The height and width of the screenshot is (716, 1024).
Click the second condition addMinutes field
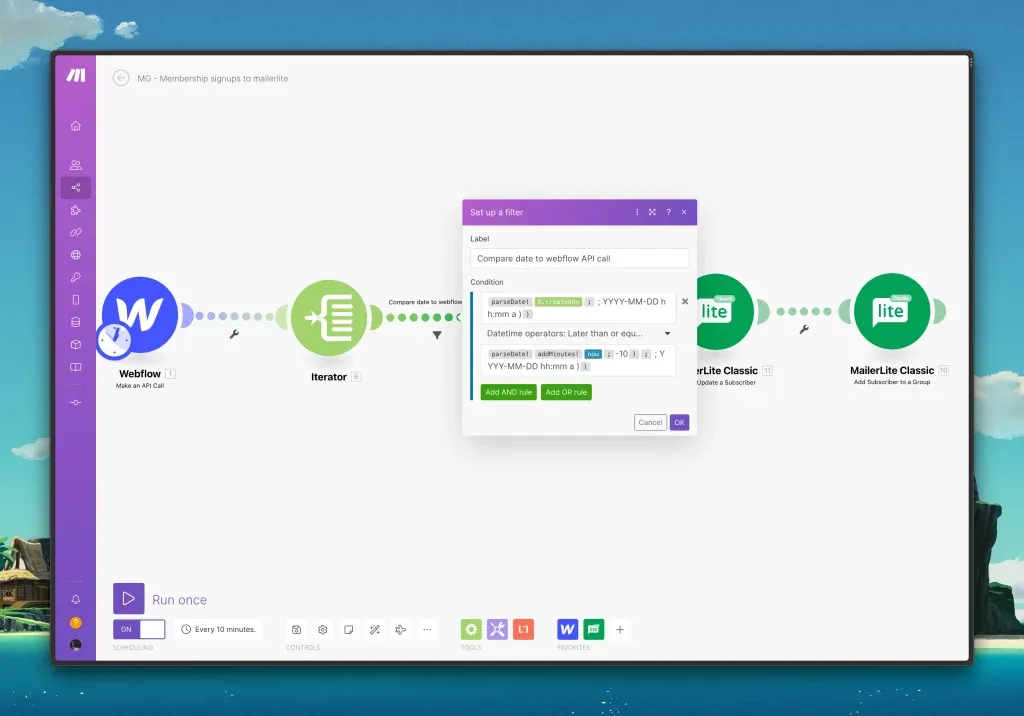[578, 360]
